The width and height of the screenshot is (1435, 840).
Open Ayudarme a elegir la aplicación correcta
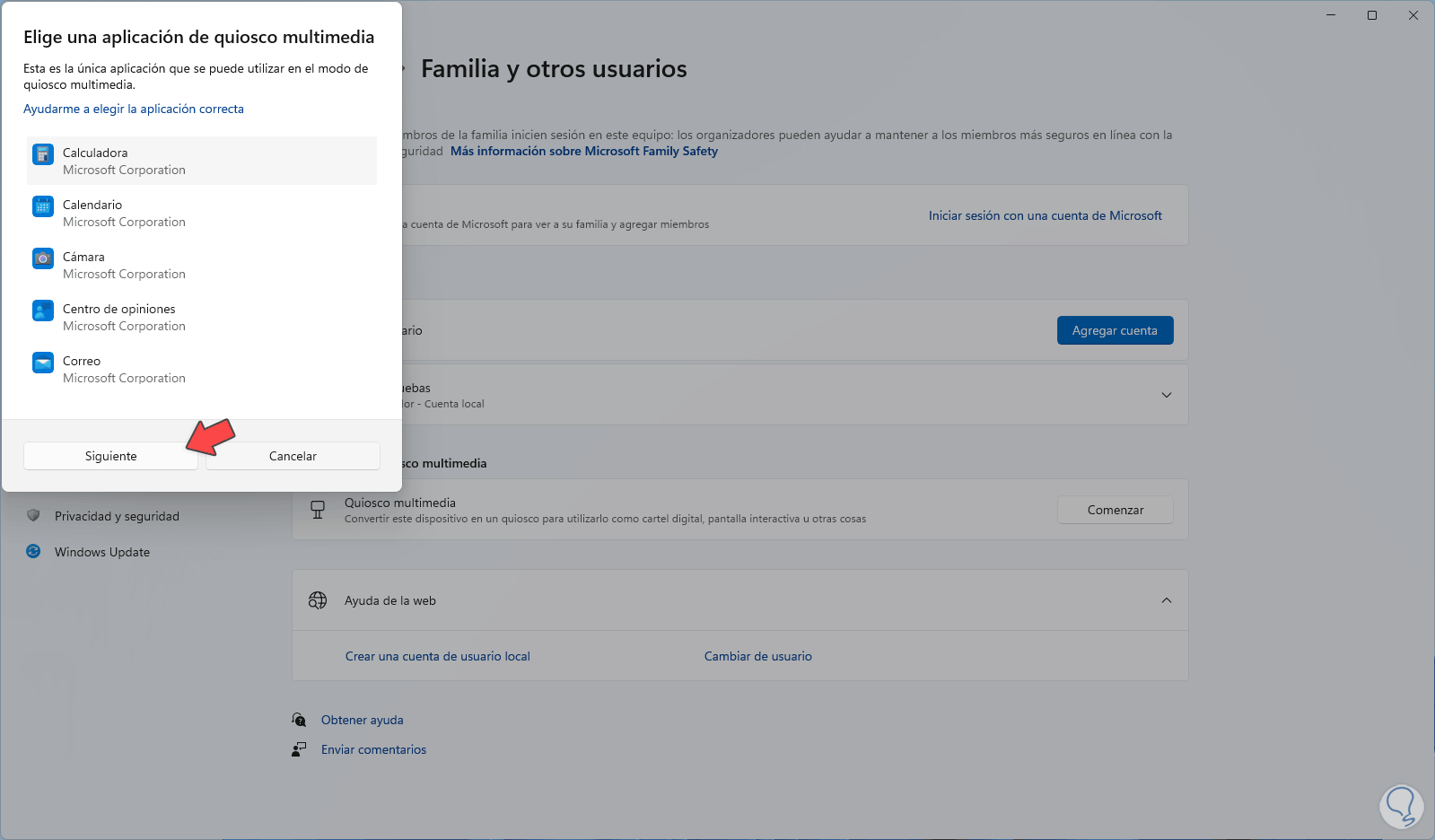tap(134, 109)
